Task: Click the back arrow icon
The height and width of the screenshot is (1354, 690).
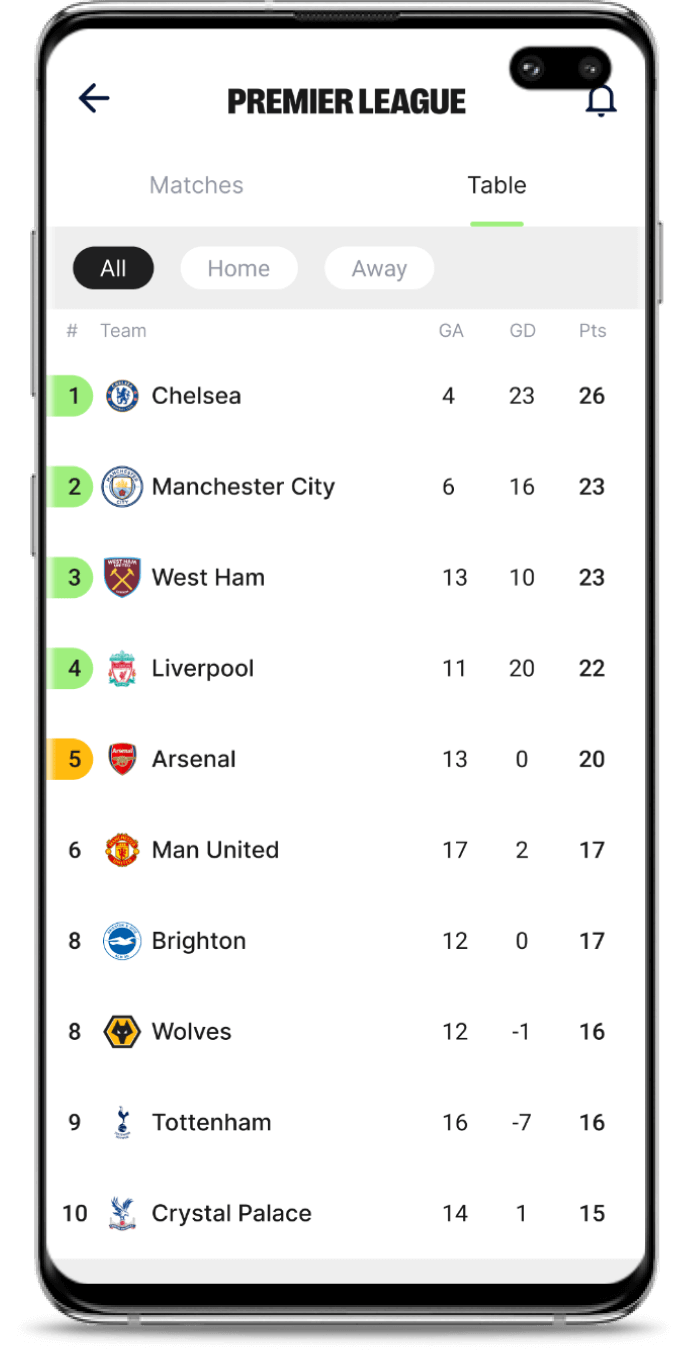Action: pyautogui.click(x=93, y=98)
